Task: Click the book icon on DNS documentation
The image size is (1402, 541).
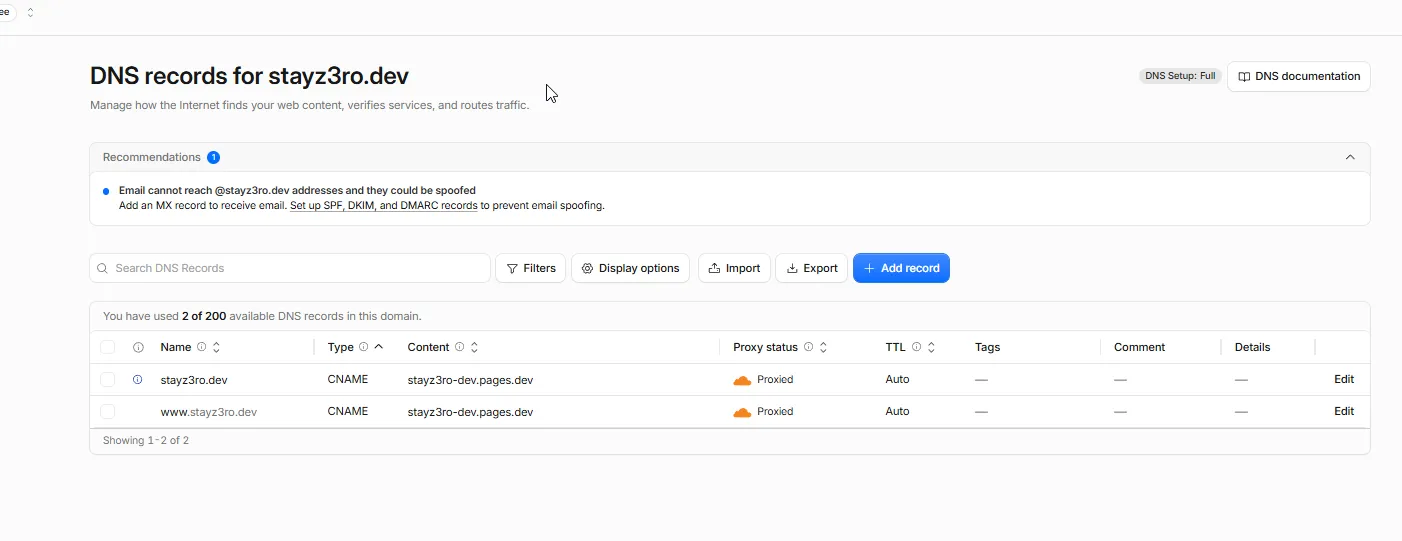Action: [x=1244, y=76]
